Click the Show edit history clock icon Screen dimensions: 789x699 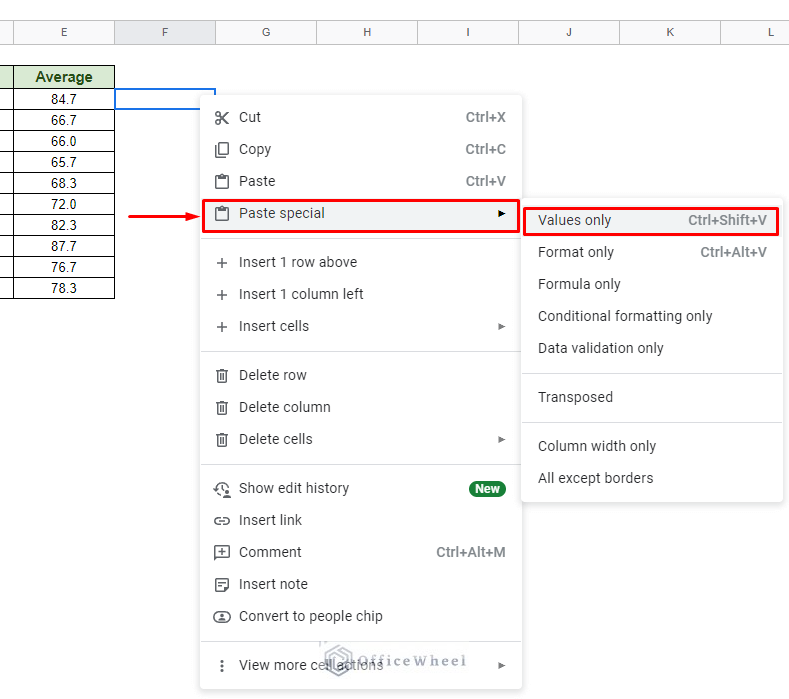[221, 489]
